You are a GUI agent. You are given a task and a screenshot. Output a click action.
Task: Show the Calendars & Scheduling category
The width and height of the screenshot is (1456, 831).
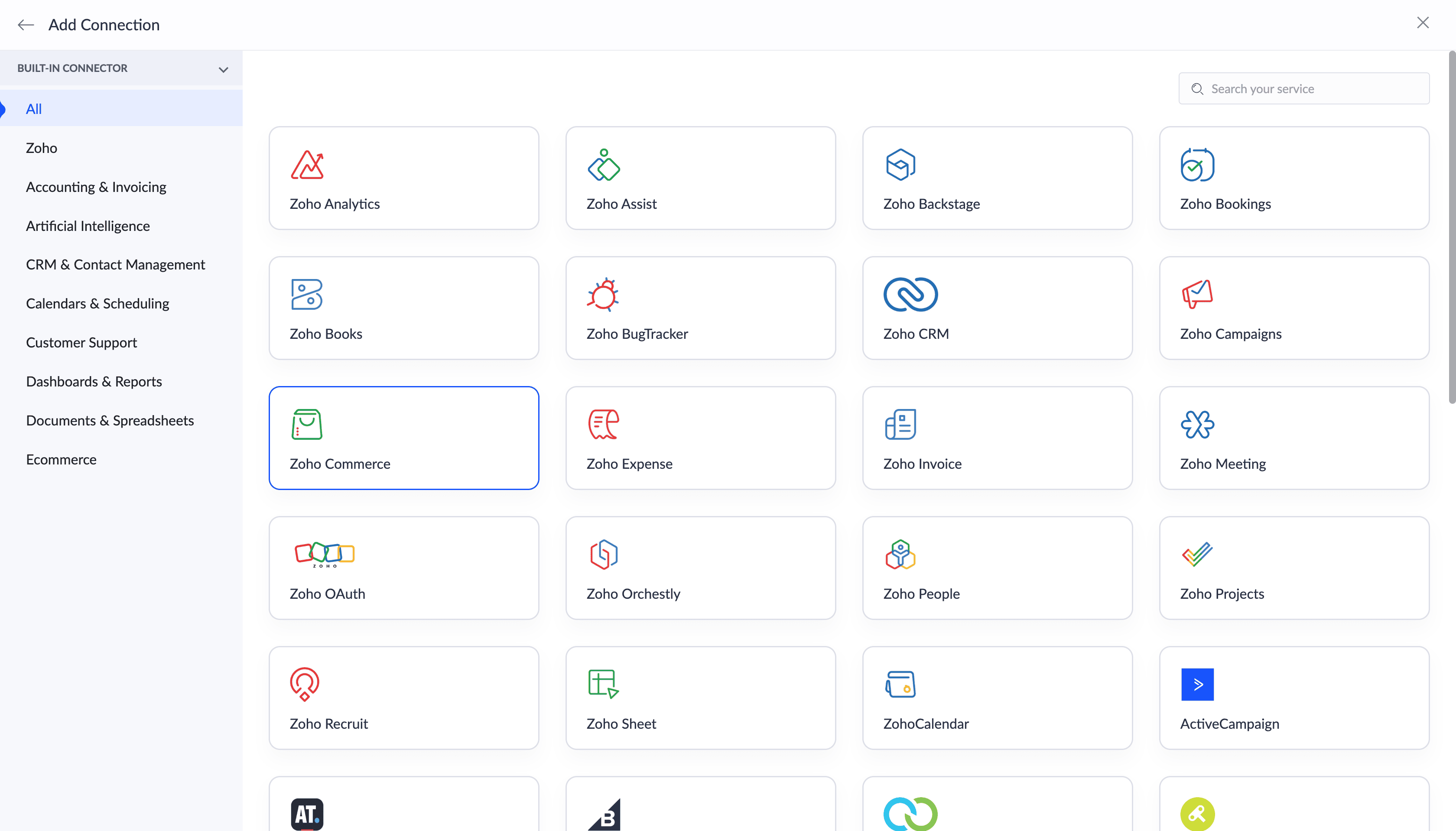tap(97, 304)
